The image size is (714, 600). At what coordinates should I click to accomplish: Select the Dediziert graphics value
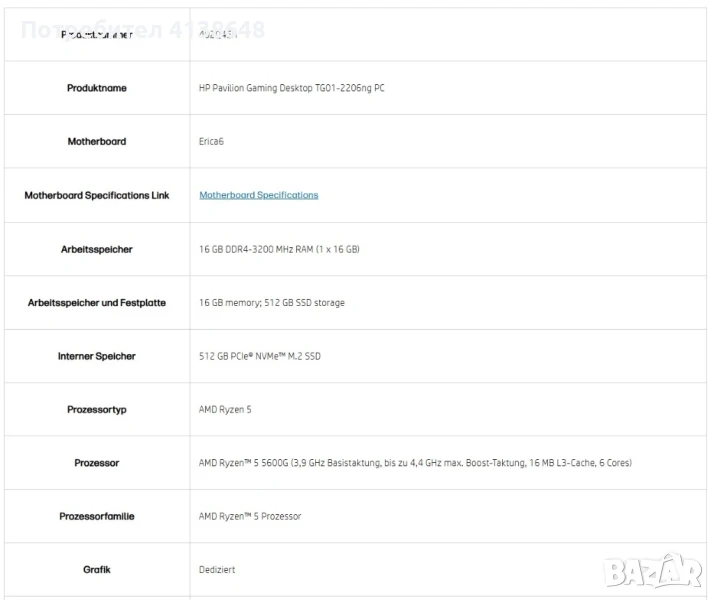(x=217, y=570)
